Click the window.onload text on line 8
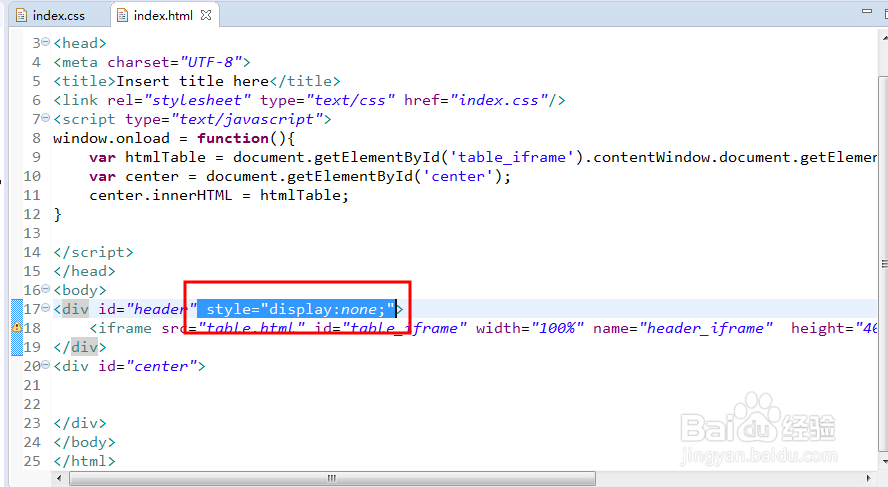Image resolution: width=888 pixels, height=487 pixels. (112, 138)
